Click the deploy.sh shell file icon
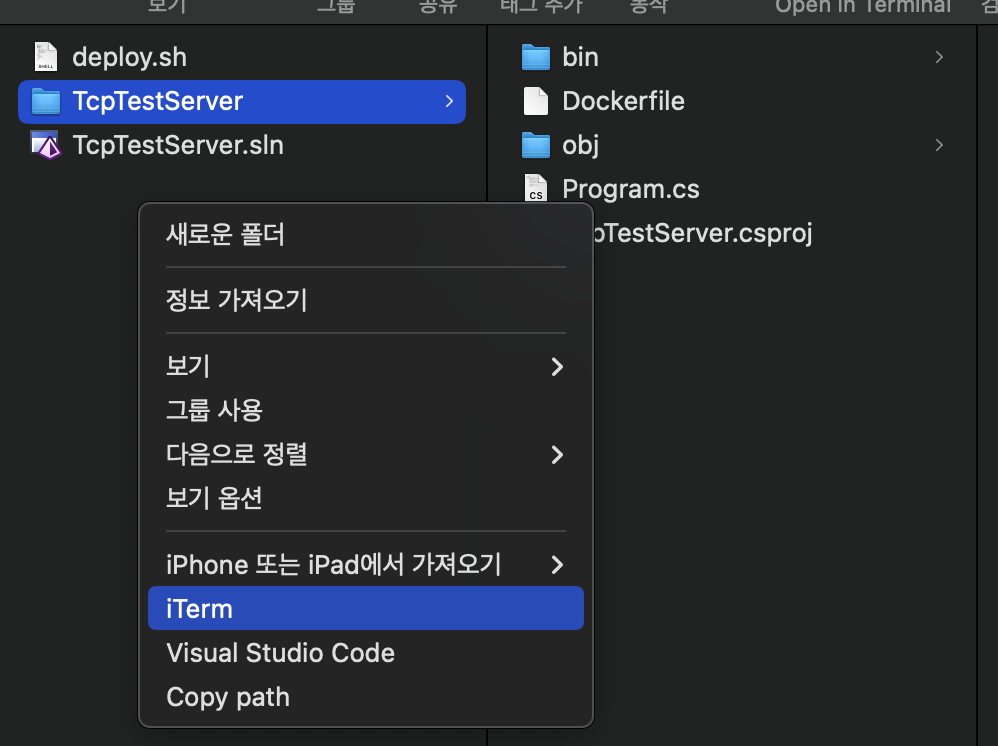Screen dimensions: 998x746 [46, 57]
